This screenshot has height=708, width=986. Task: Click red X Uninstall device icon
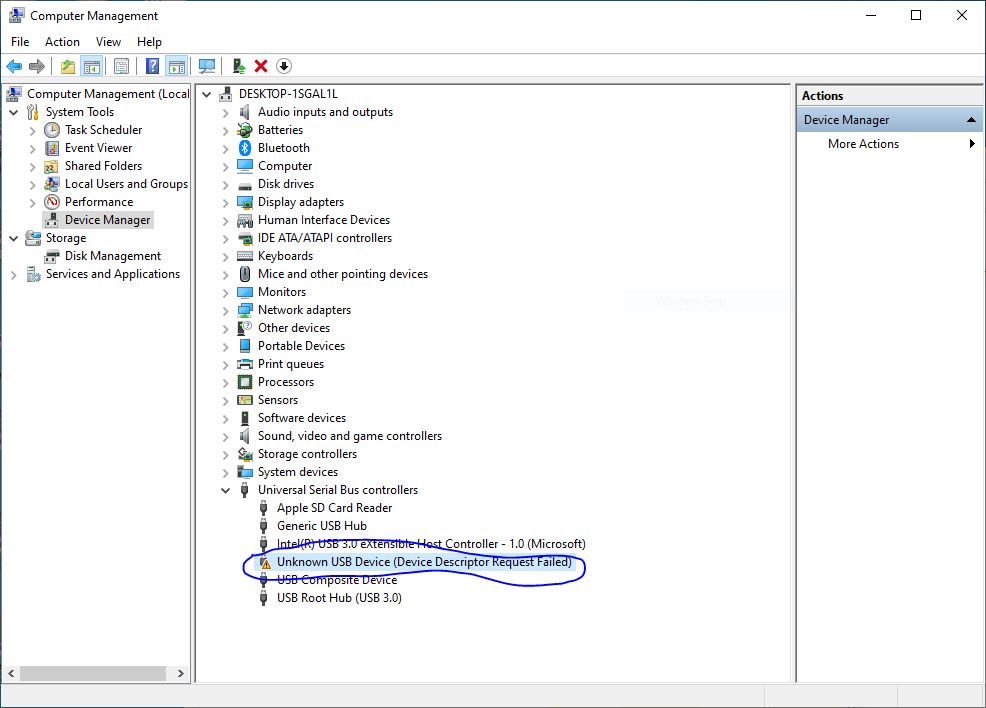point(261,66)
